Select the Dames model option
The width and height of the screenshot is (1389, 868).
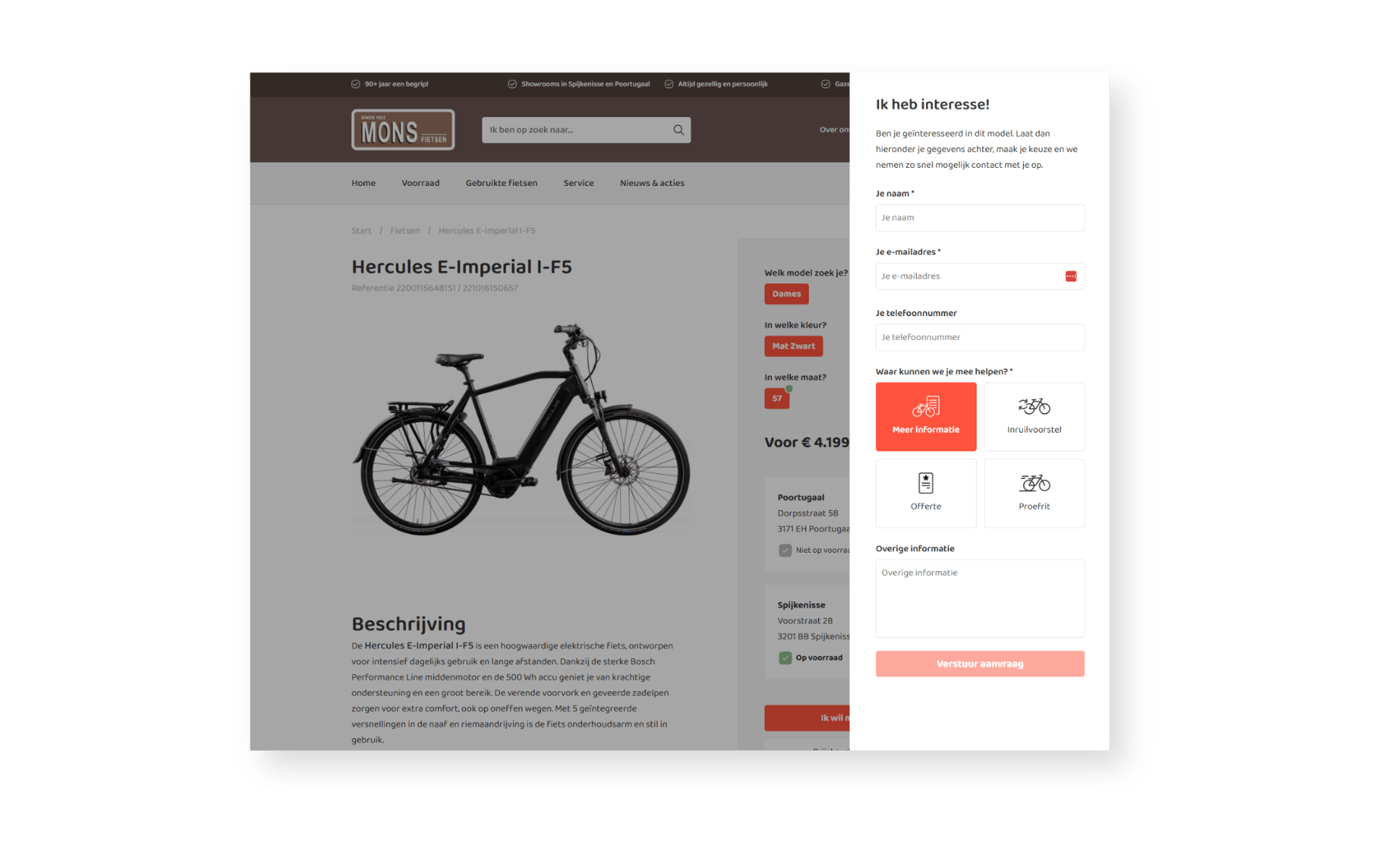tap(786, 294)
